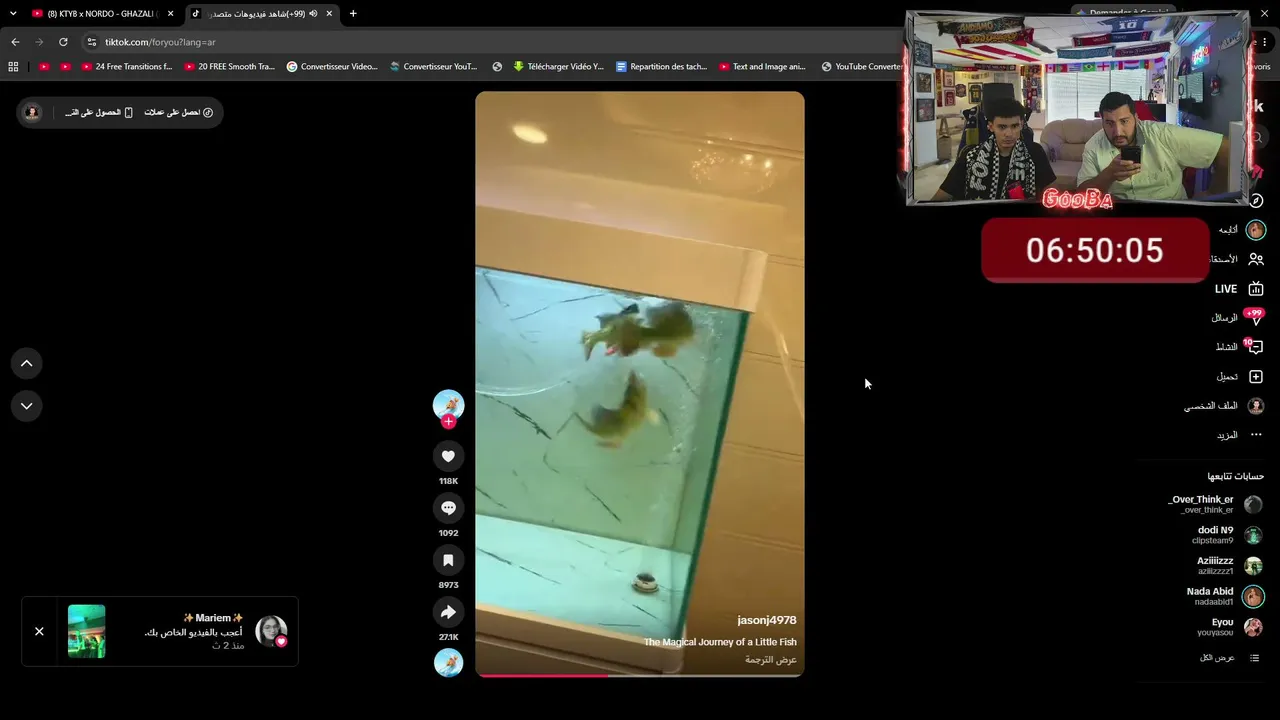The width and height of the screenshot is (1280, 720).
Task: Expand the full following list (عرض الكل)
Action: point(1230,658)
